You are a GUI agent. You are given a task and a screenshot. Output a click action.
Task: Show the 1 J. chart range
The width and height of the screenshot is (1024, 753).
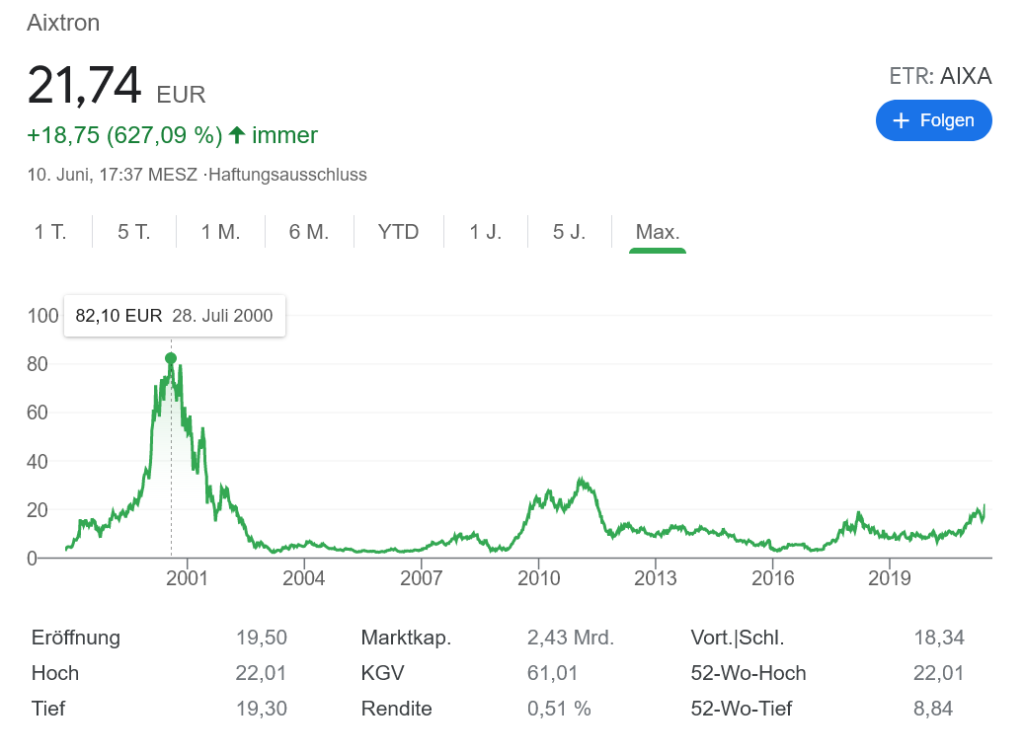point(485,232)
